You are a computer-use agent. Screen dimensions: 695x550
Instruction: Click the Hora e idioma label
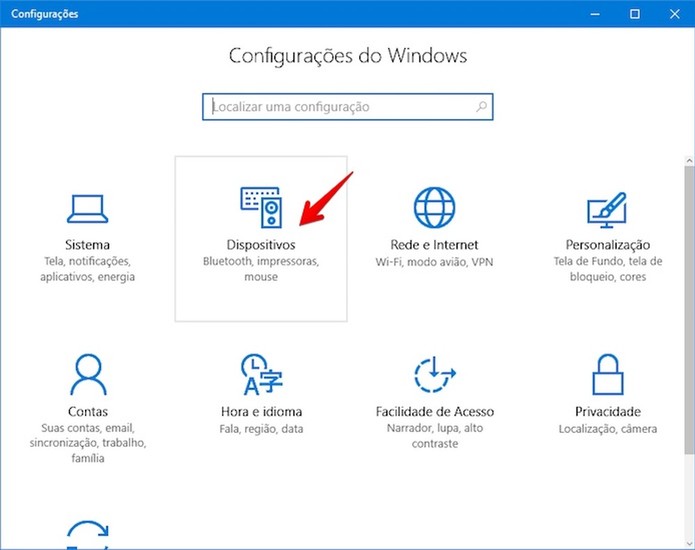point(262,412)
